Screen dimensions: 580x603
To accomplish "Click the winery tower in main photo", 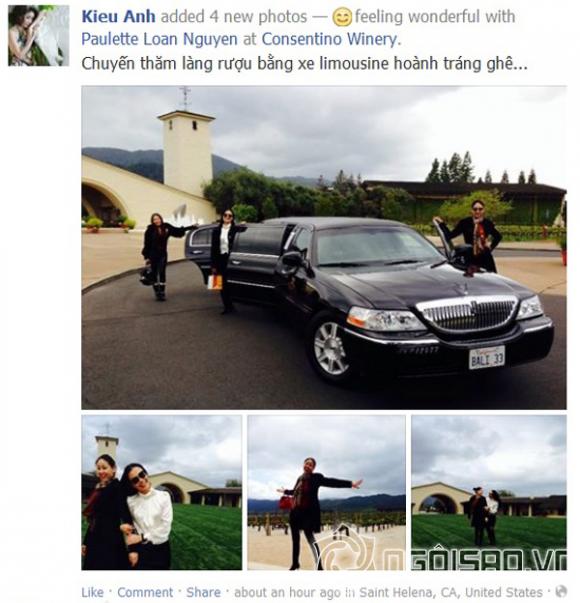I will pos(187,152).
